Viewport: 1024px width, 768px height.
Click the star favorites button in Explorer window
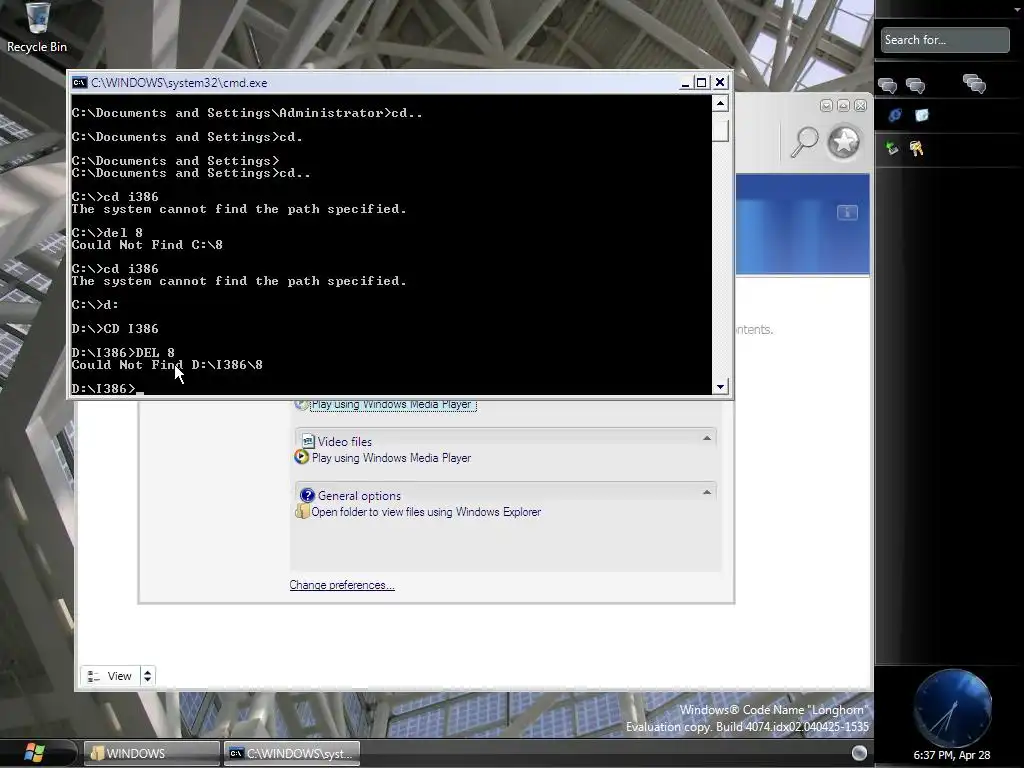[x=844, y=142]
